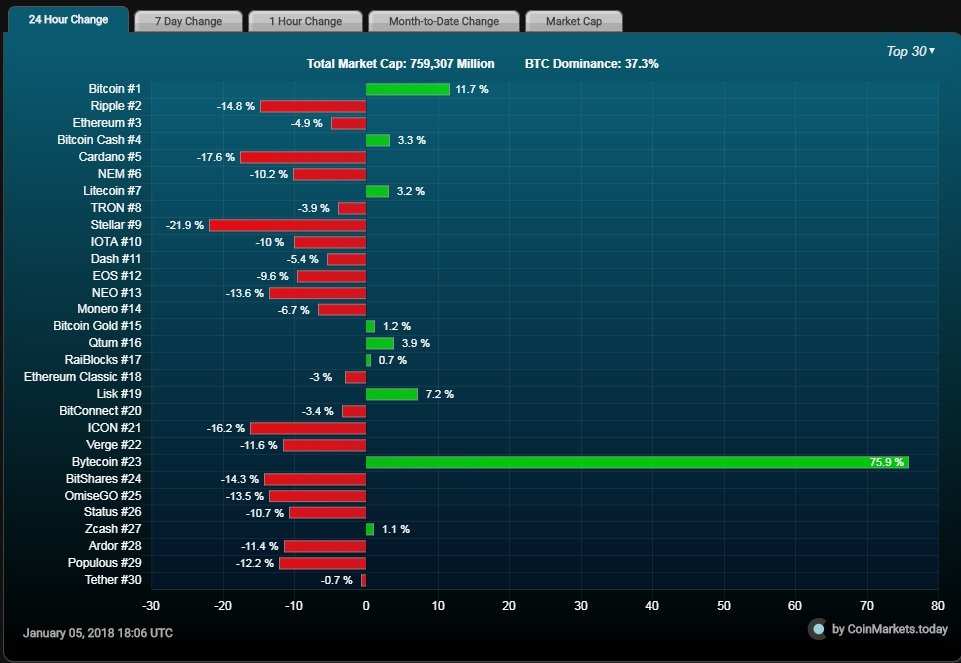Click the 'Litecoin #7' label
Image resolution: width=961 pixels, height=663 pixels.
[112, 191]
